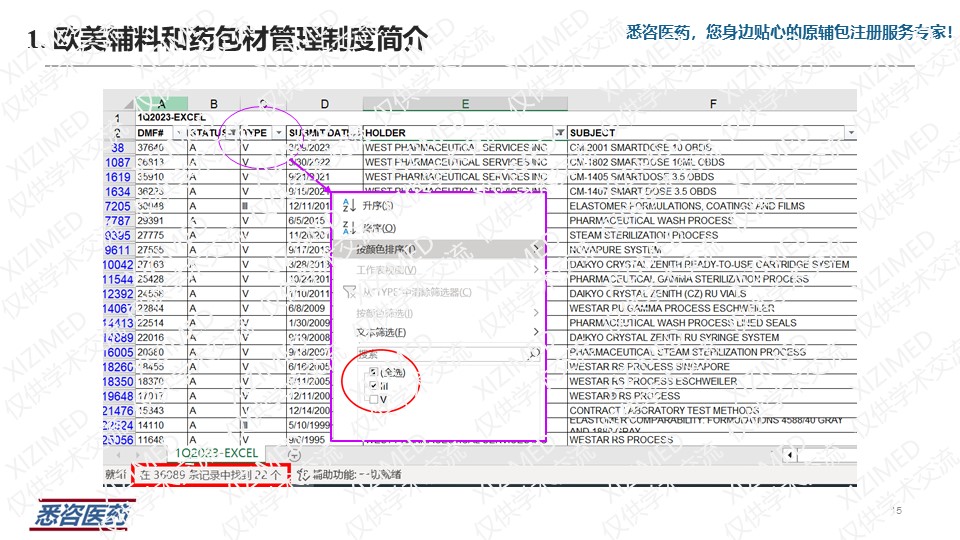Click the clear filter funnel icon

click(x=349, y=292)
